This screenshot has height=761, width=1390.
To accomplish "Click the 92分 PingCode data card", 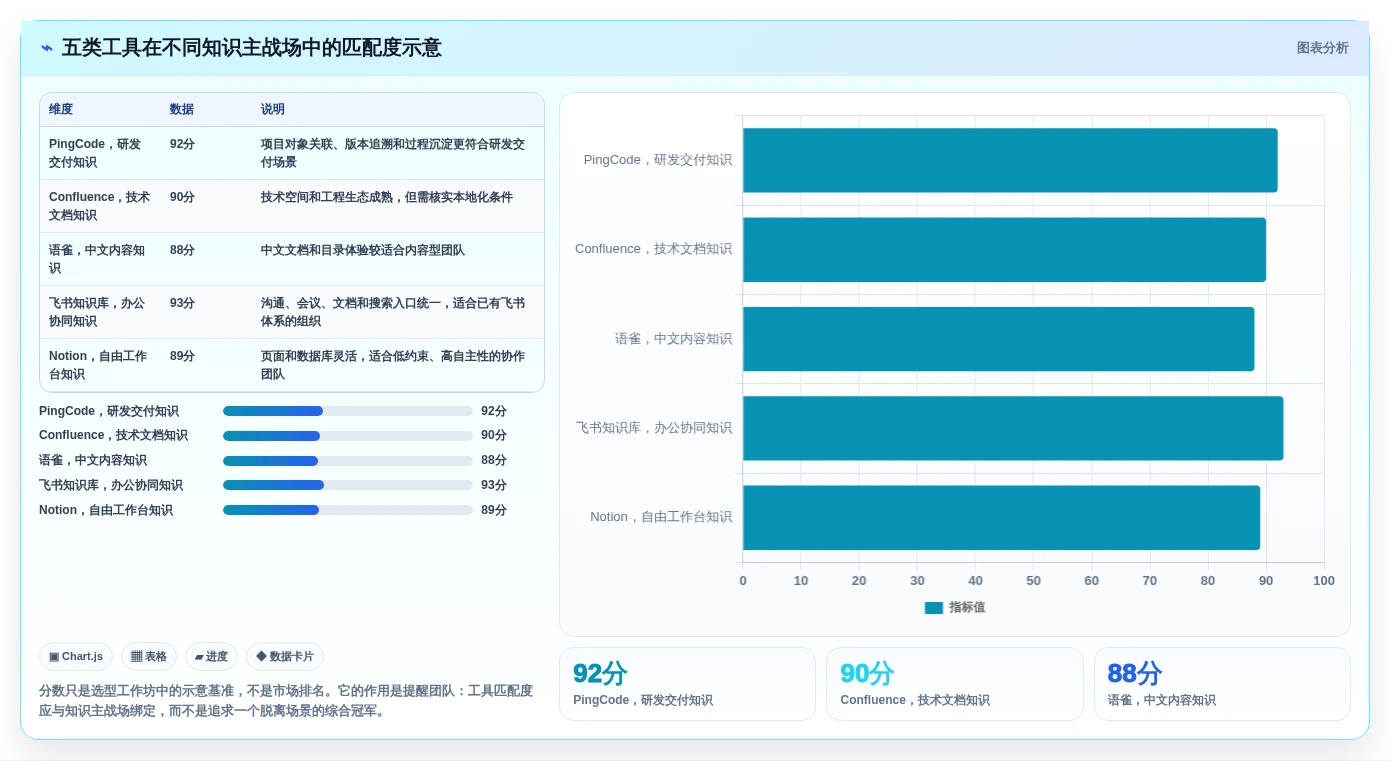I will pos(687,684).
